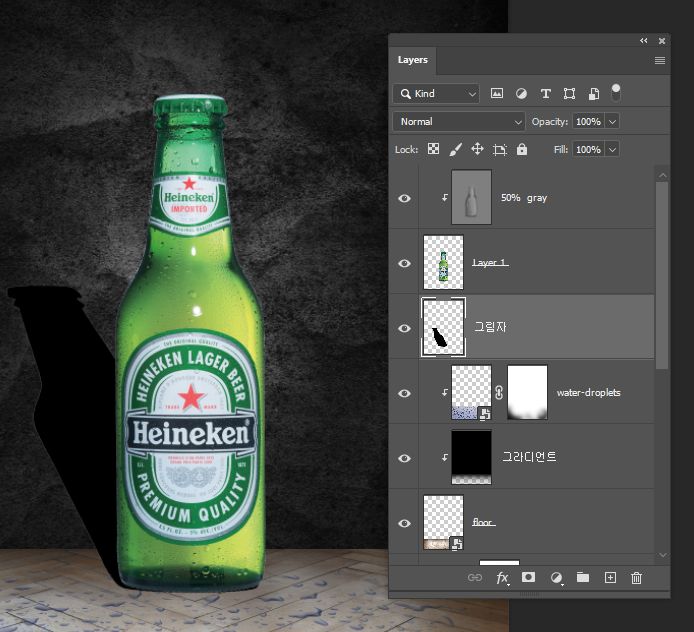Click scroll down arrow in layers list
Screen dimensions: 694x632
(663, 555)
